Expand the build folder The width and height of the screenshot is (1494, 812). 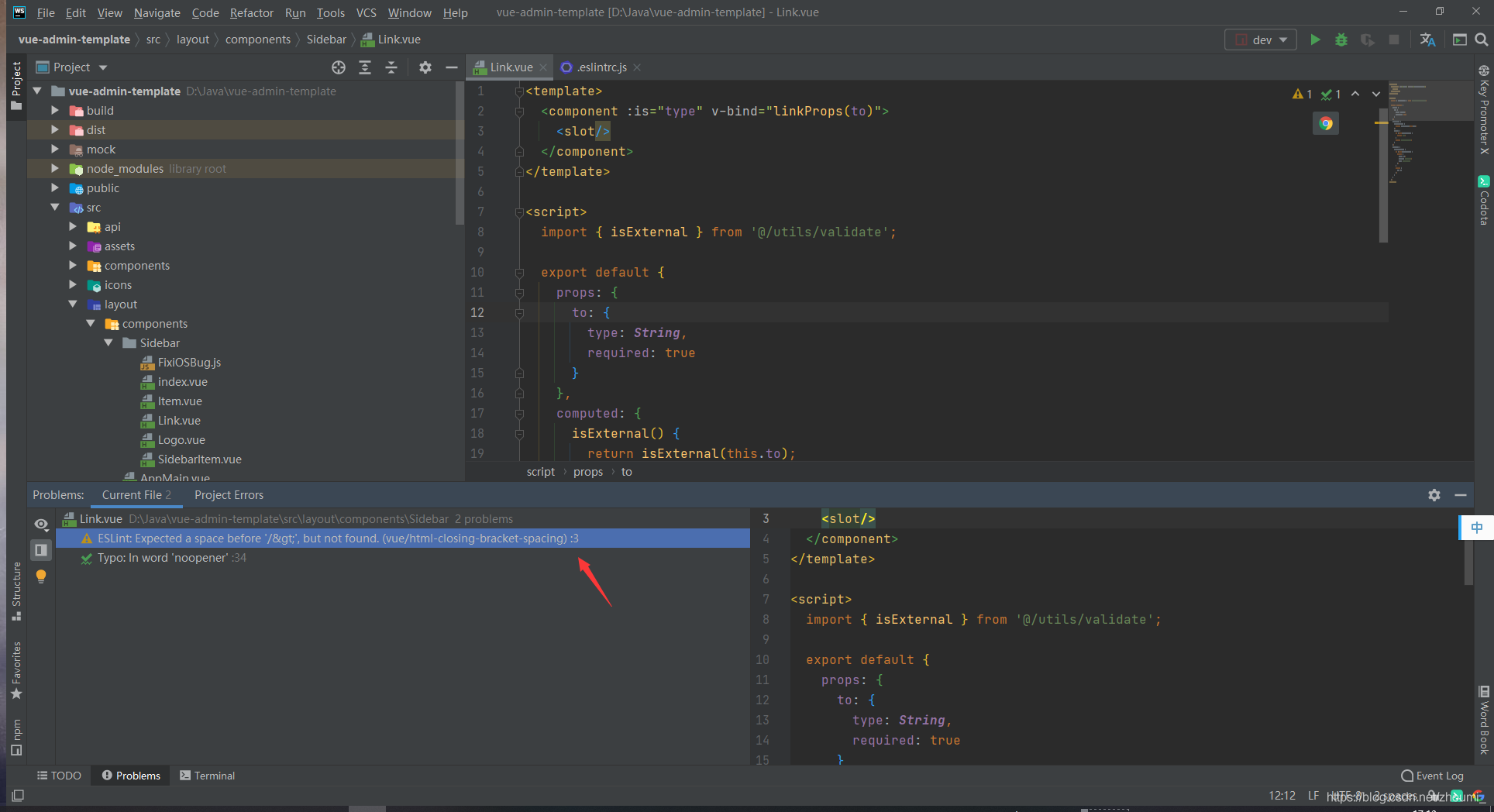point(54,111)
